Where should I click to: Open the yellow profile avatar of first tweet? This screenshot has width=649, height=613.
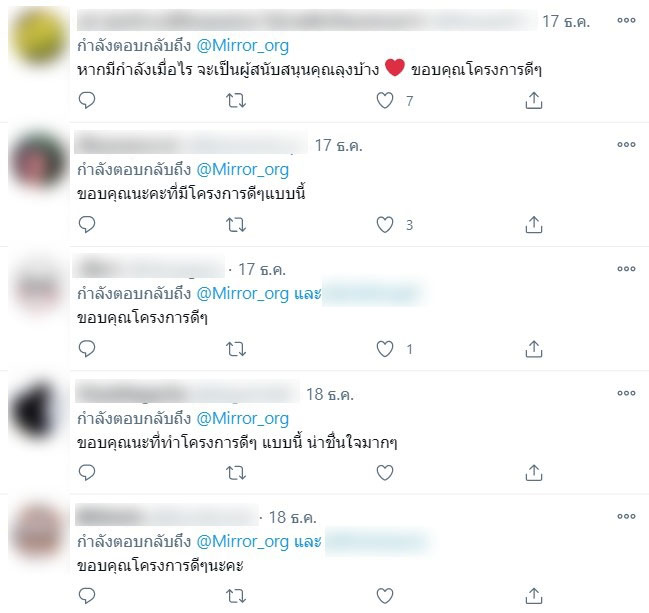[x=38, y=37]
